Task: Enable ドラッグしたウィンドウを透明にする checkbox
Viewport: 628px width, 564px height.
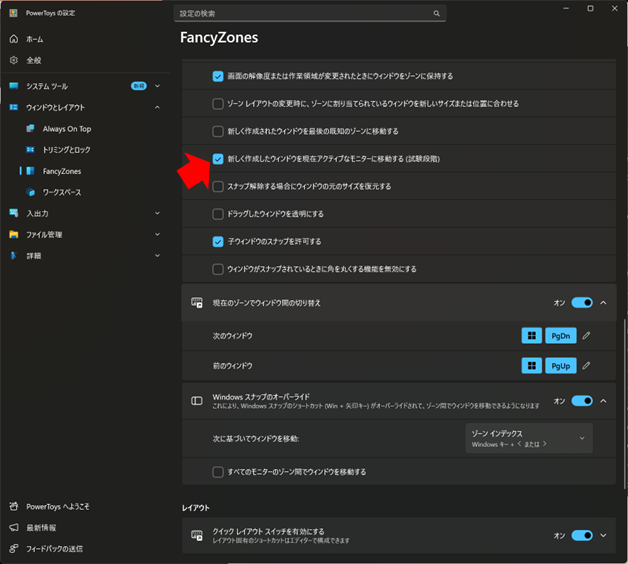Action: coord(218,214)
